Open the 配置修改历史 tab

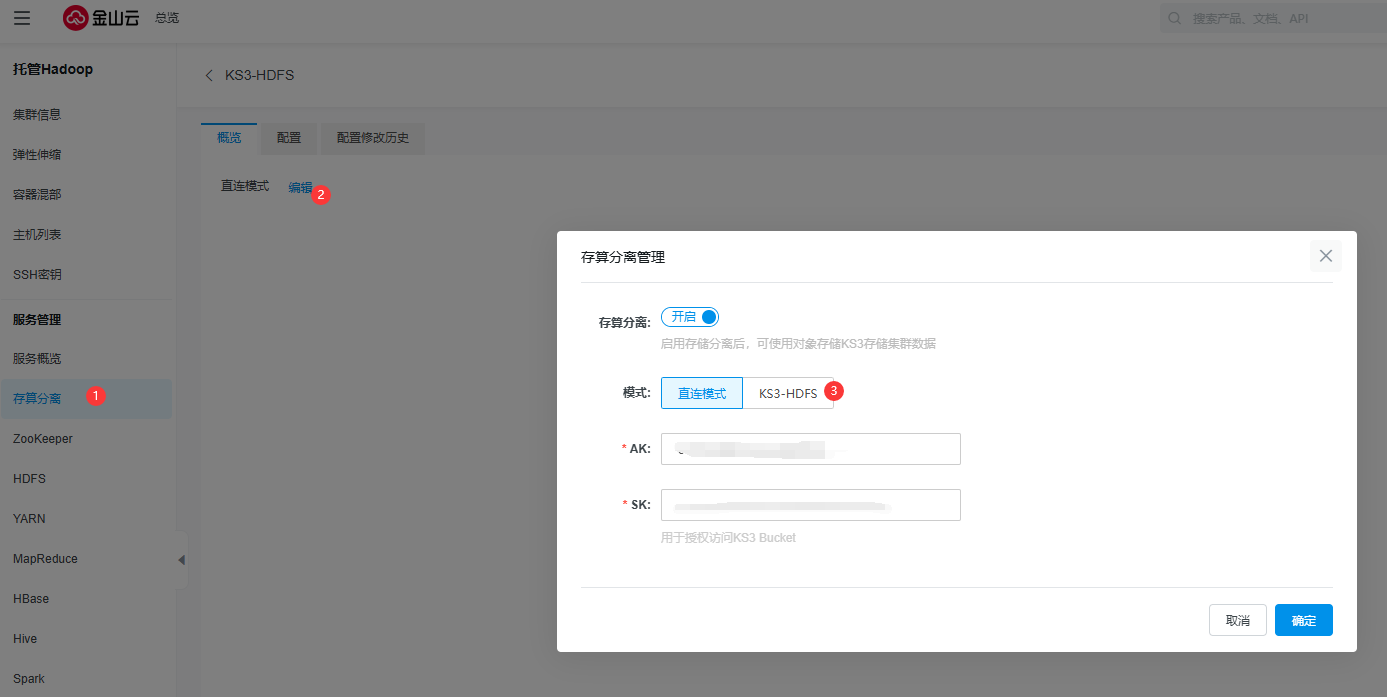(x=373, y=138)
